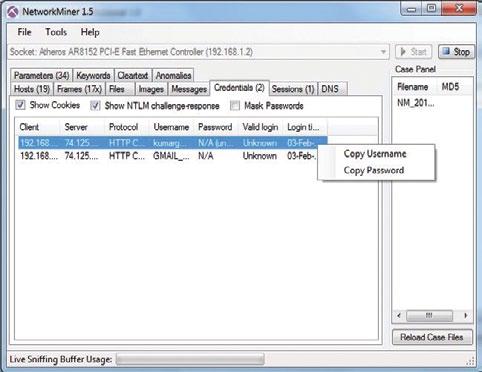Switch to the Hosts (19) tab
Viewport: 482px width, 372px height.
pos(32,89)
